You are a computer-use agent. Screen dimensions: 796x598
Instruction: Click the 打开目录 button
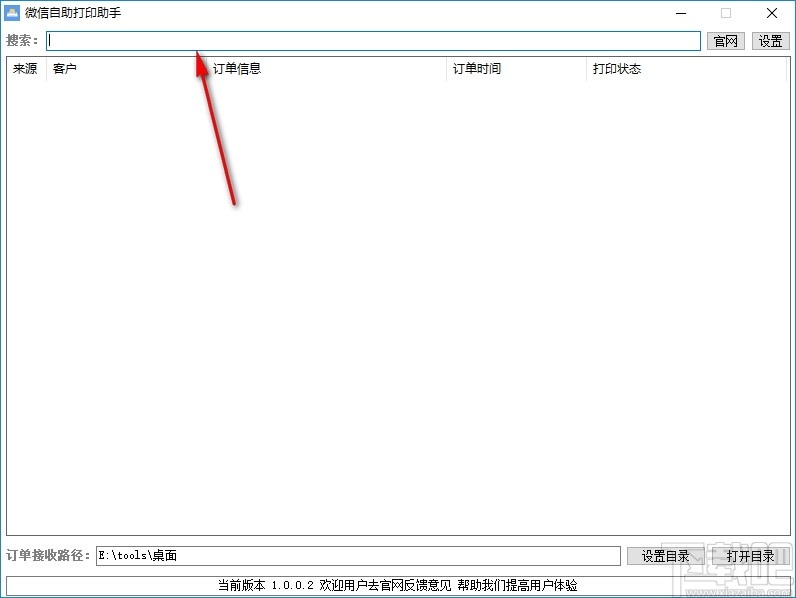tap(750, 556)
